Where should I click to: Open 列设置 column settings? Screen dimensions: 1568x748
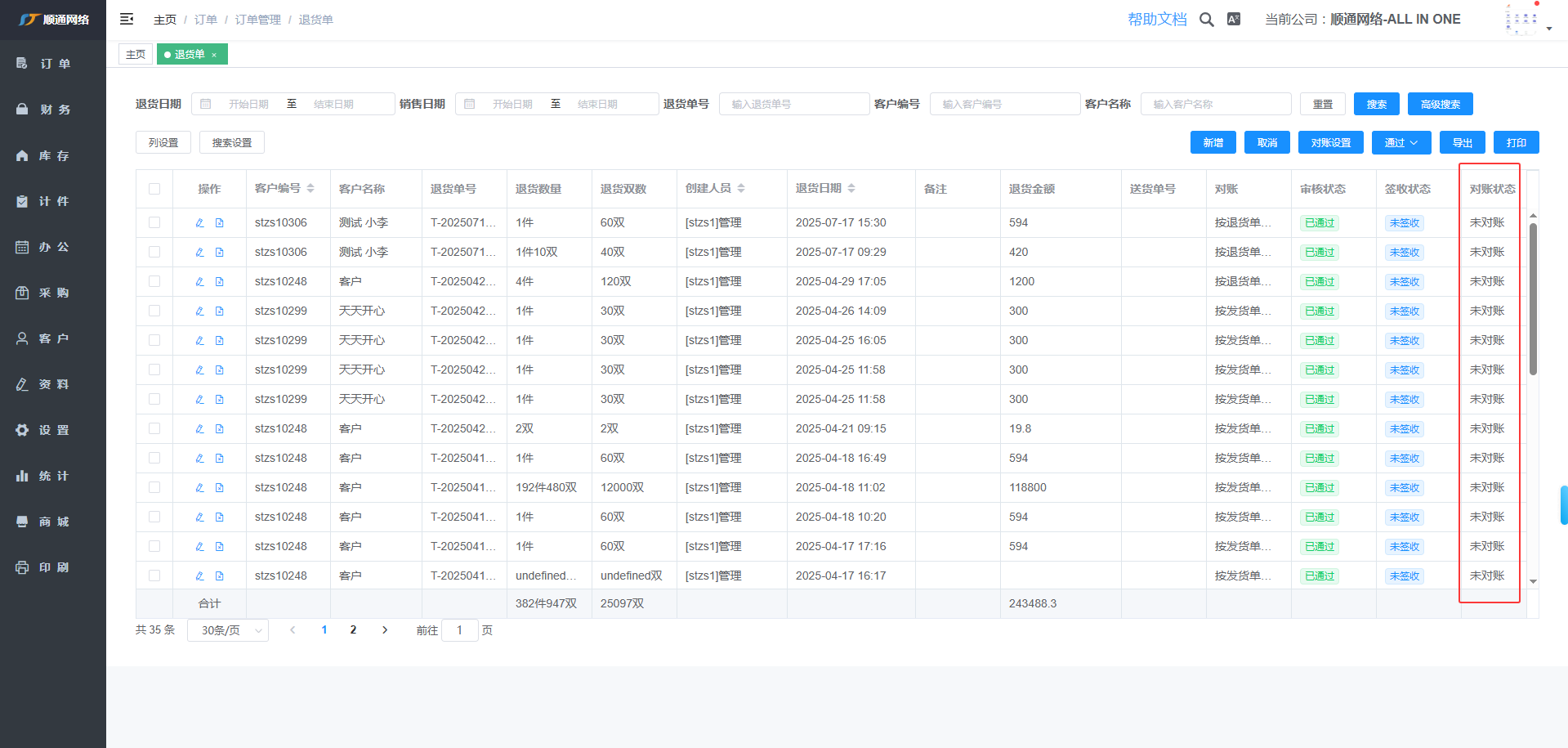163,142
